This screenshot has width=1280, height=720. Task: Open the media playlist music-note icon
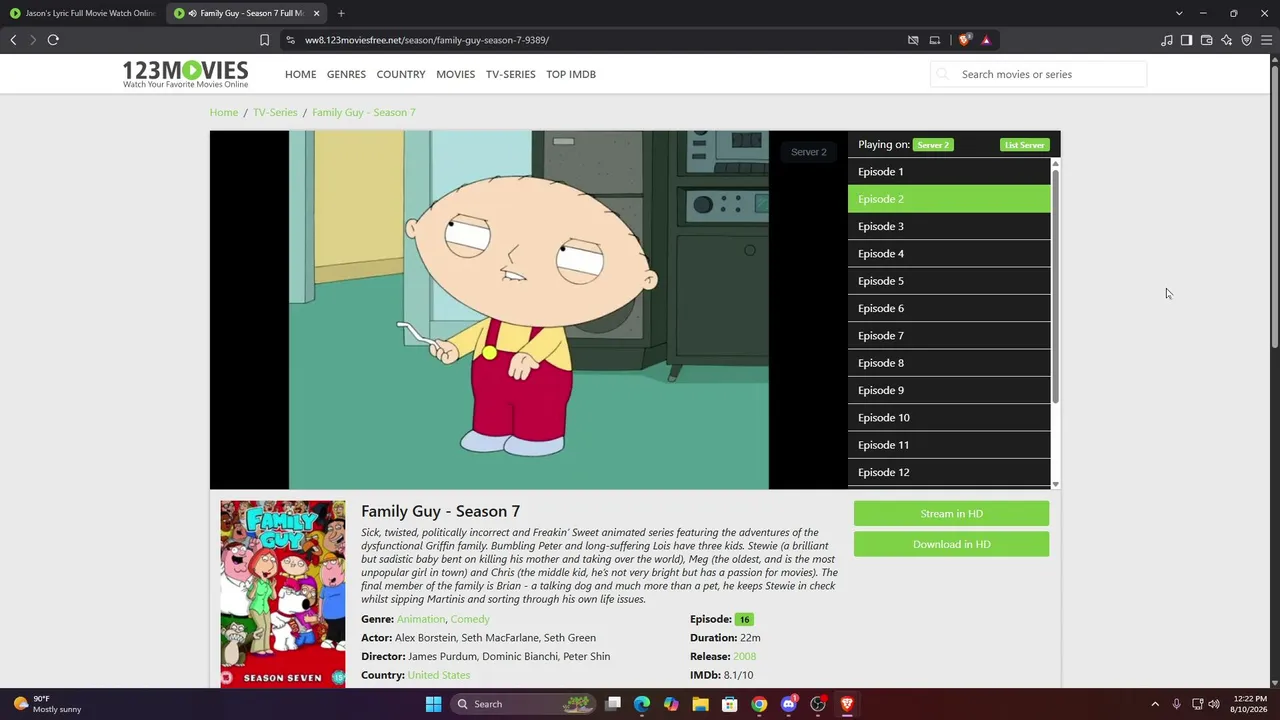point(1166,40)
